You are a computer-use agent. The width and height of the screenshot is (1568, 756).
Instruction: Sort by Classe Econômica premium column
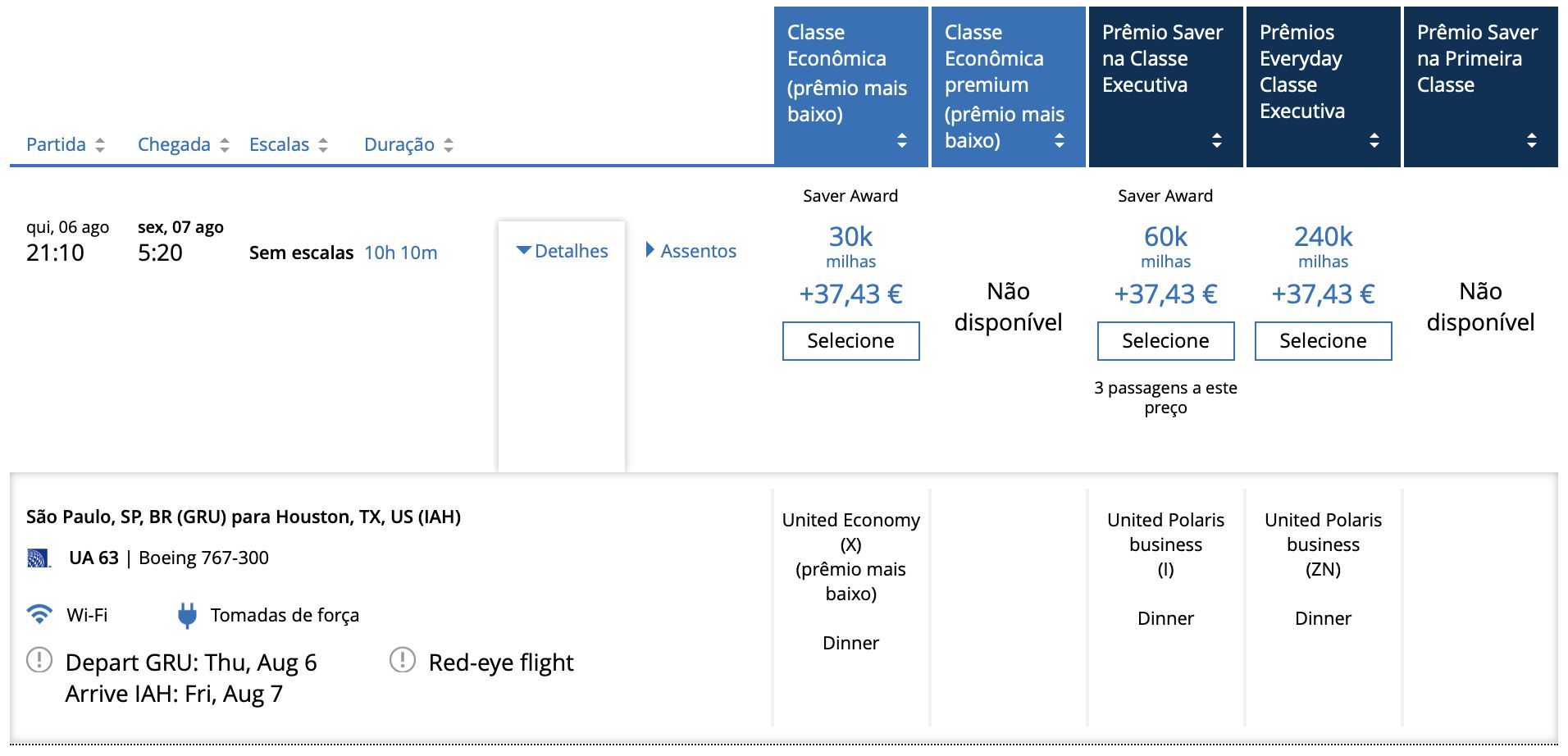pyautogui.click(x=1060, y=140)
